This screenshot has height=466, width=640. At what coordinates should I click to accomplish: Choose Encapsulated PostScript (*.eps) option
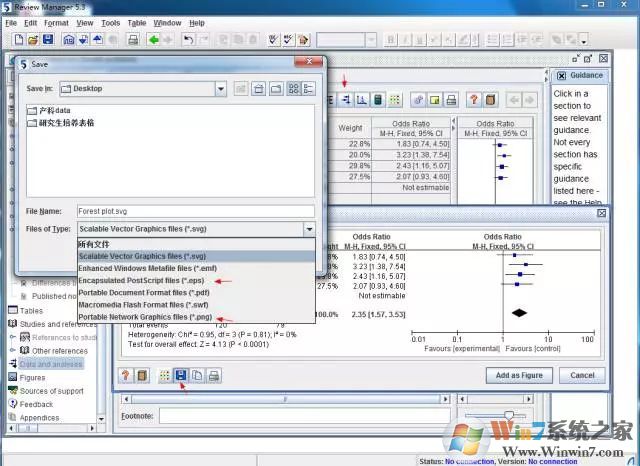[x=148, y=281]
